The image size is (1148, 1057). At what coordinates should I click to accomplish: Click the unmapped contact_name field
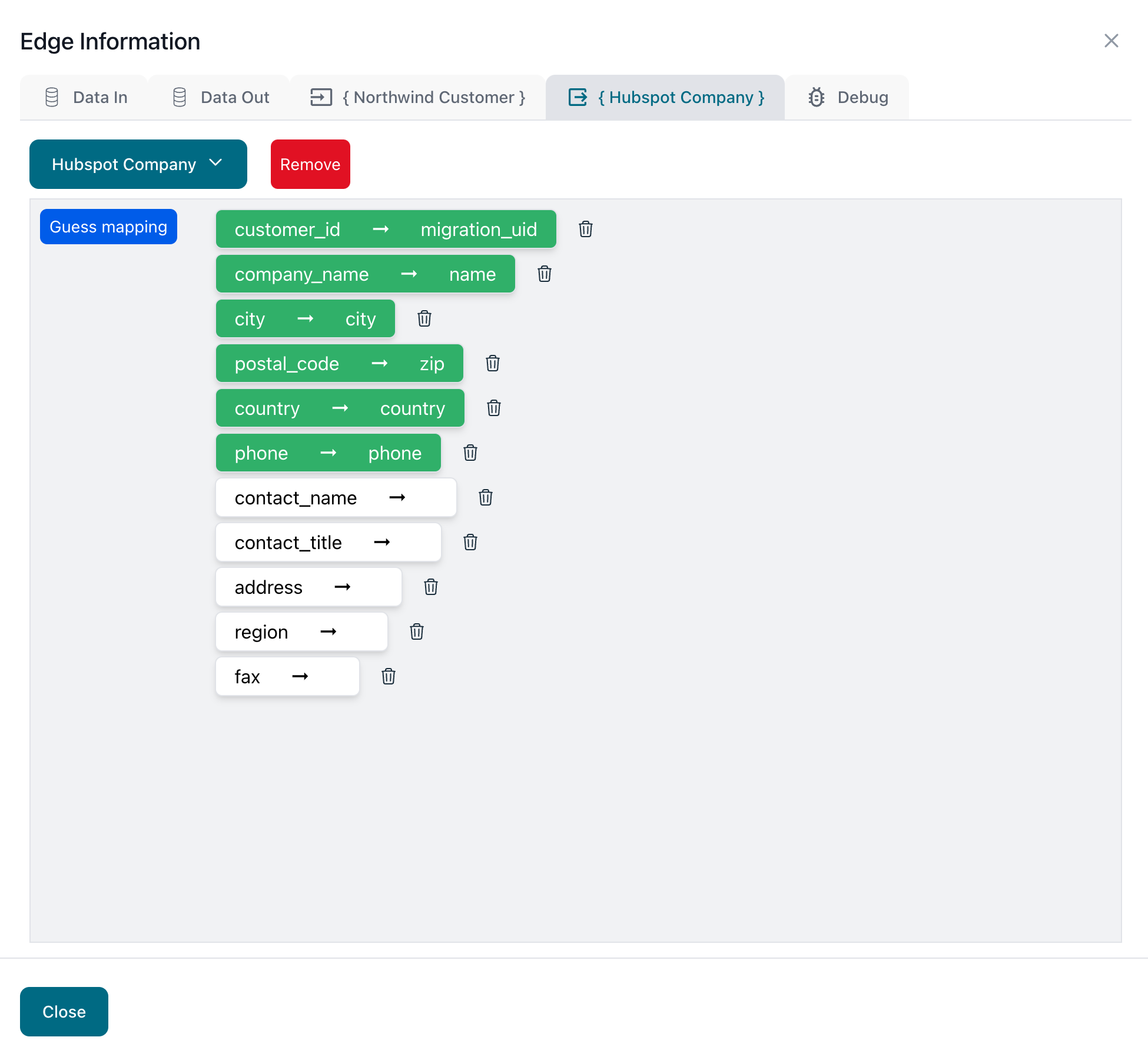pos(336,497)
